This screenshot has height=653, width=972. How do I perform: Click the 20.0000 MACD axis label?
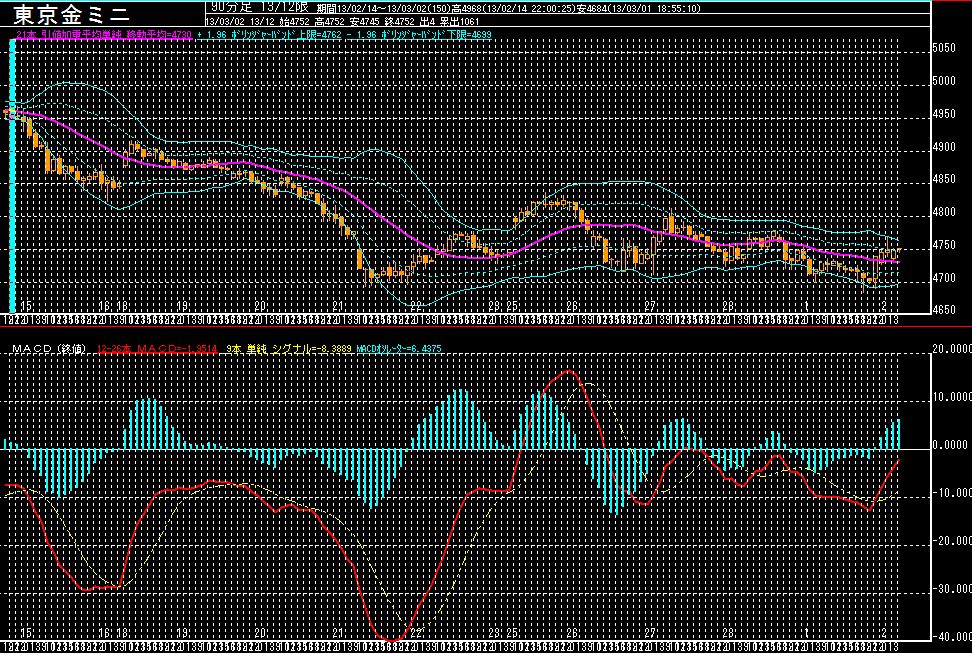[950, 349]
